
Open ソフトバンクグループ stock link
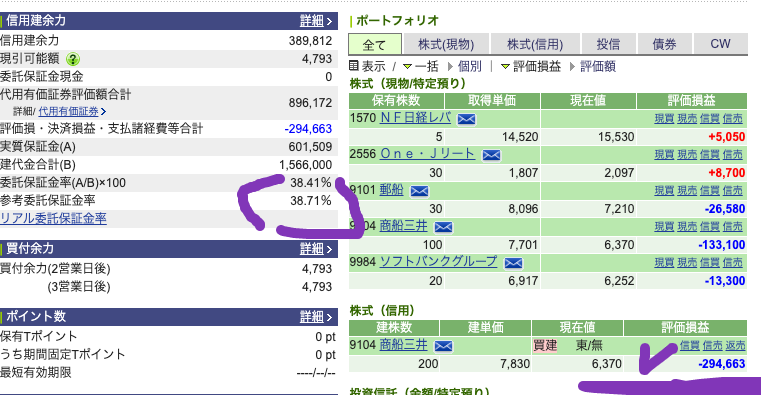tap(438, 262)
